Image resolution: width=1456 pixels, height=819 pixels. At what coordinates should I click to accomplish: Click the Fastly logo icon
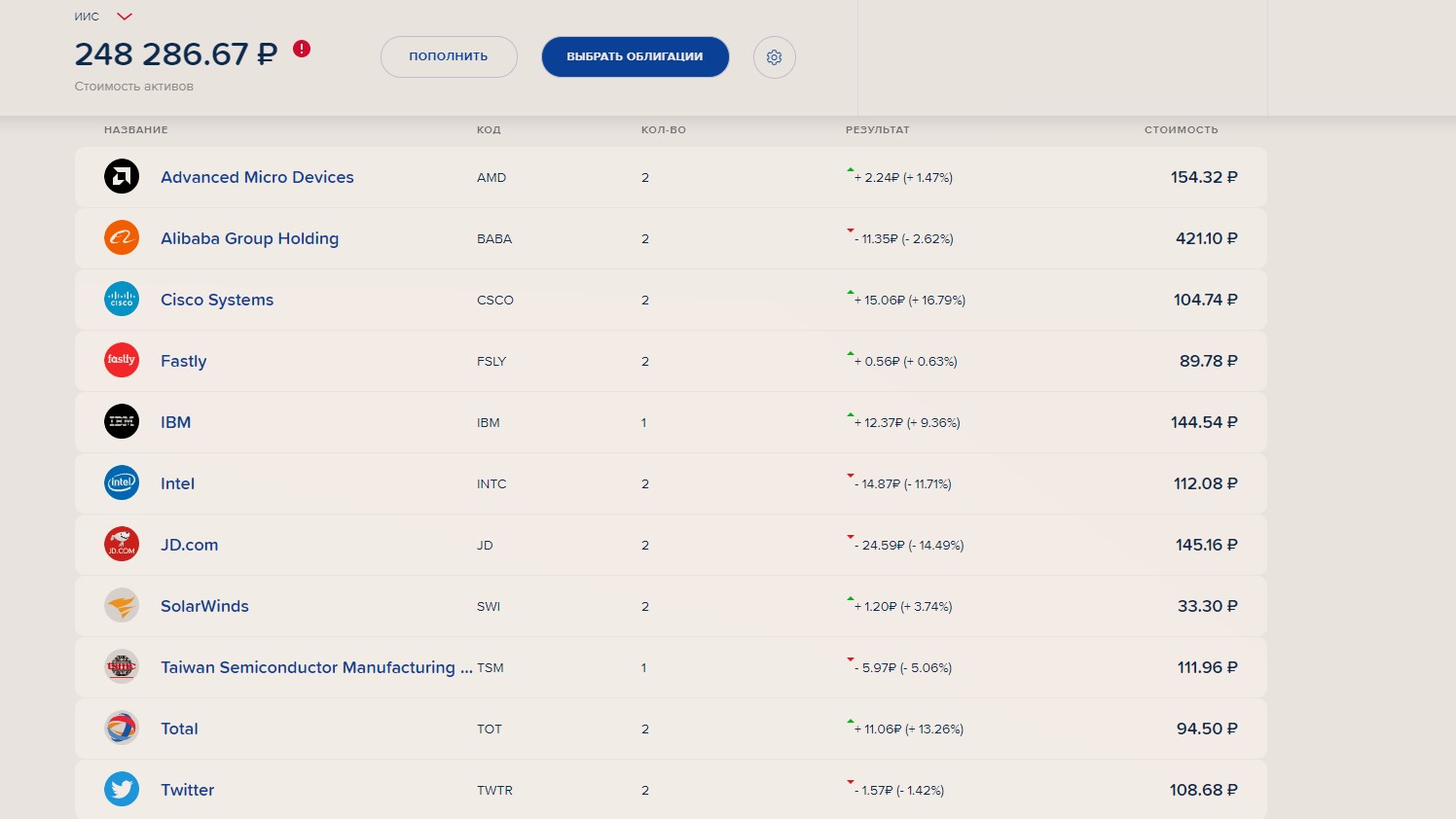point(122,360)
